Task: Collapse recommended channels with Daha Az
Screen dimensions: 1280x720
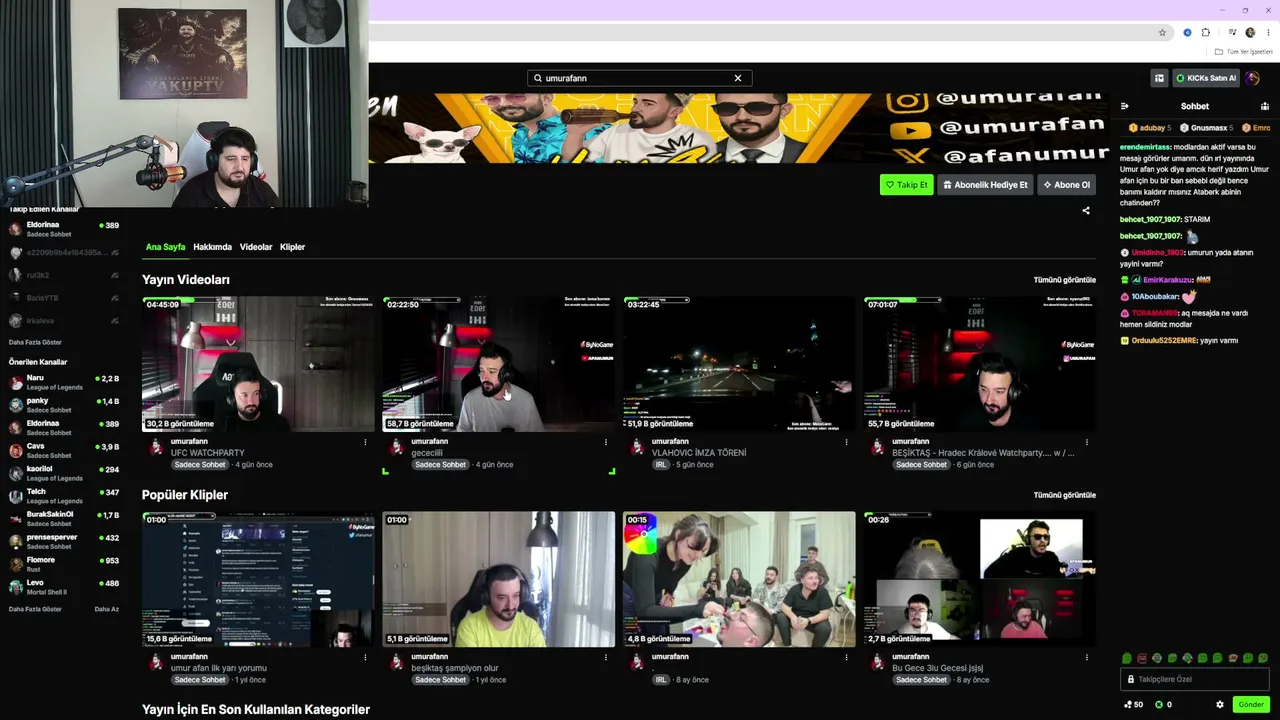Action: click(106, 609)
